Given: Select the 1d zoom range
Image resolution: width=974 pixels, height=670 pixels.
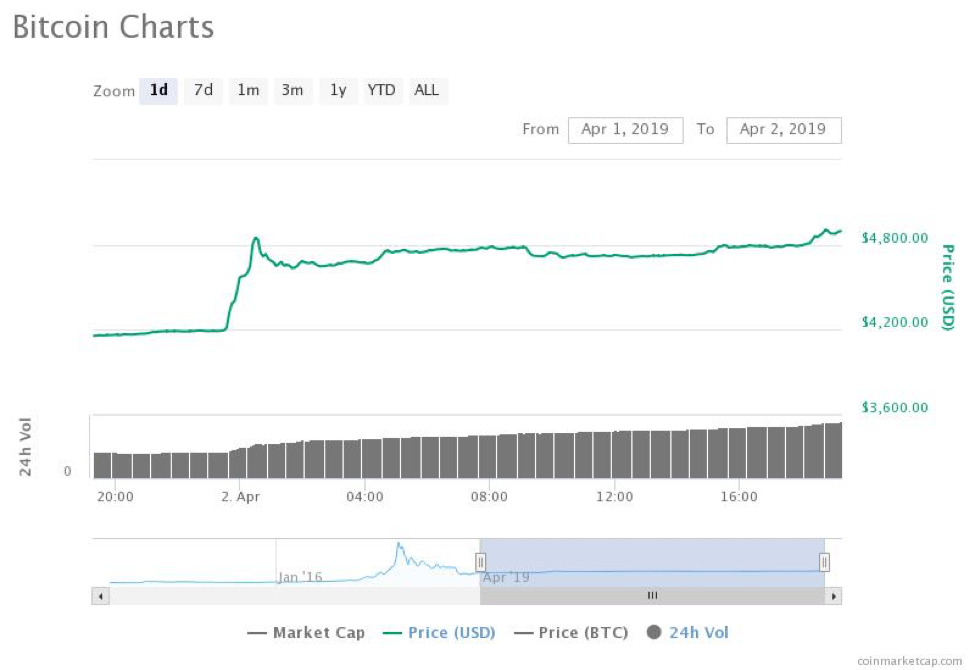Looking at the screenshot, I should 158,91.
